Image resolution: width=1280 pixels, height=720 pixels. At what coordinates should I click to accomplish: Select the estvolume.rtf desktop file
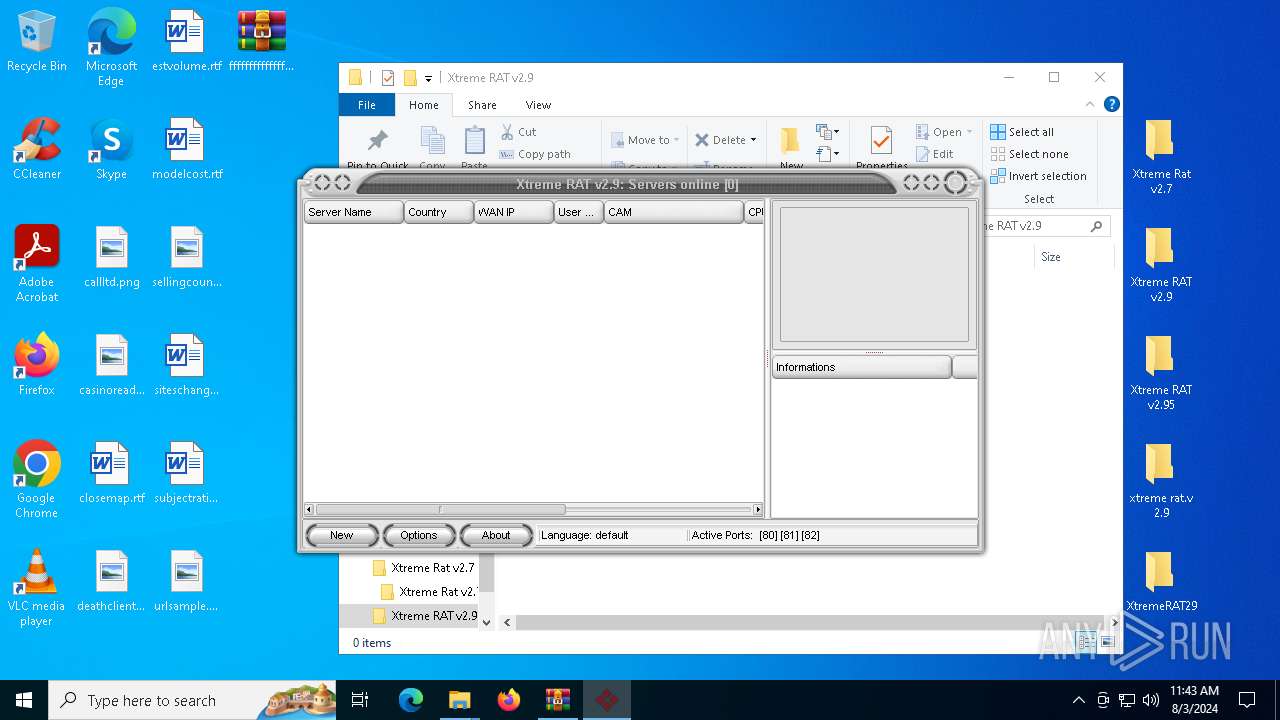pos(186,42)
